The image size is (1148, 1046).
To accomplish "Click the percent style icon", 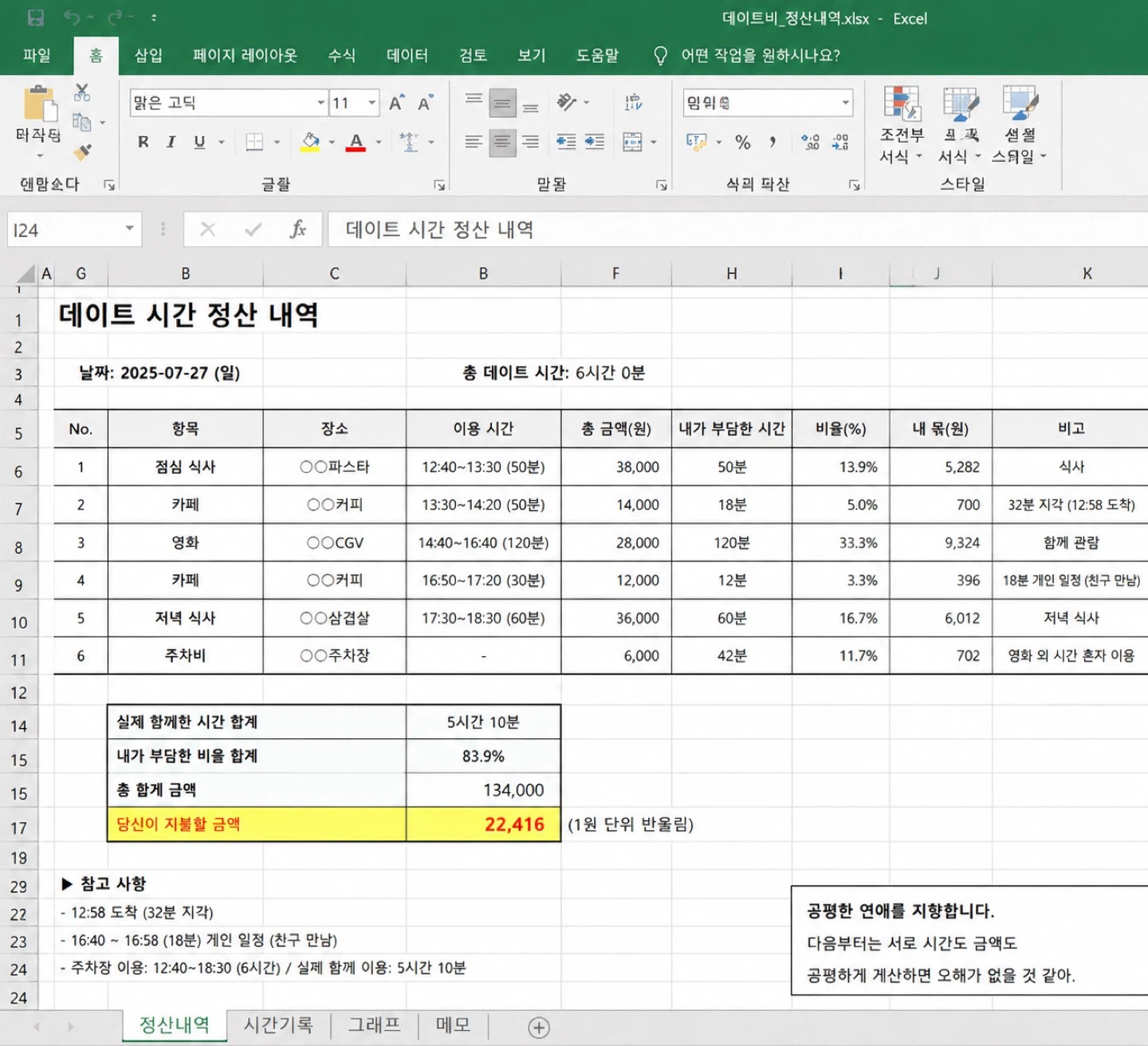I will pyautogui.click(x=743, y=143).
